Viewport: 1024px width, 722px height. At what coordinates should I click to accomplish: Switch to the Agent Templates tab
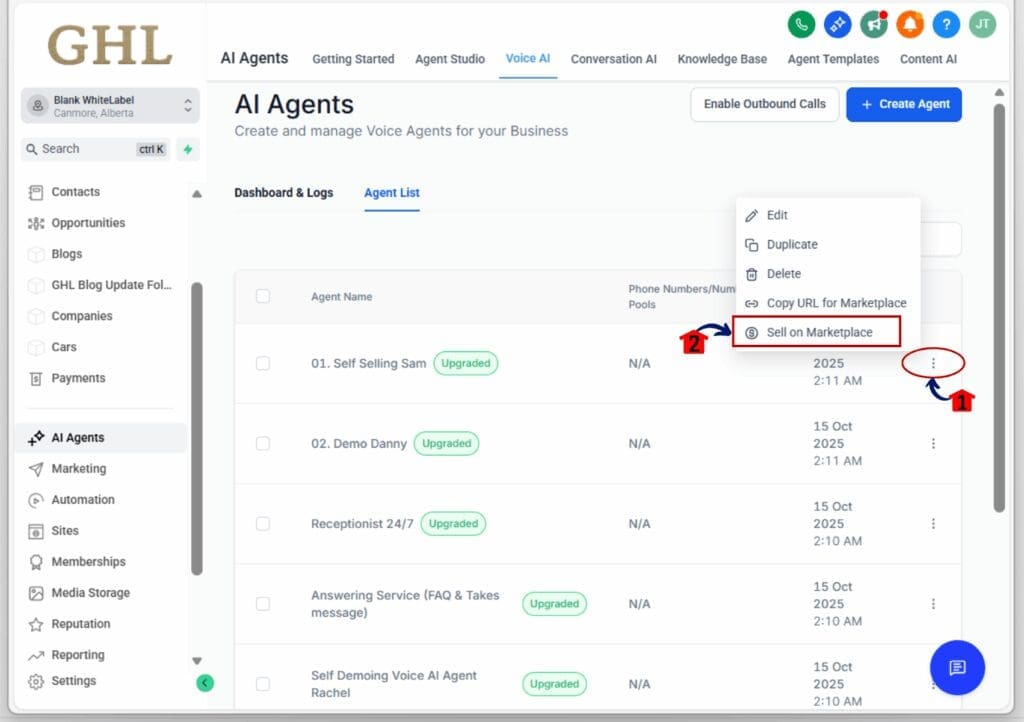tap(833, 59)
